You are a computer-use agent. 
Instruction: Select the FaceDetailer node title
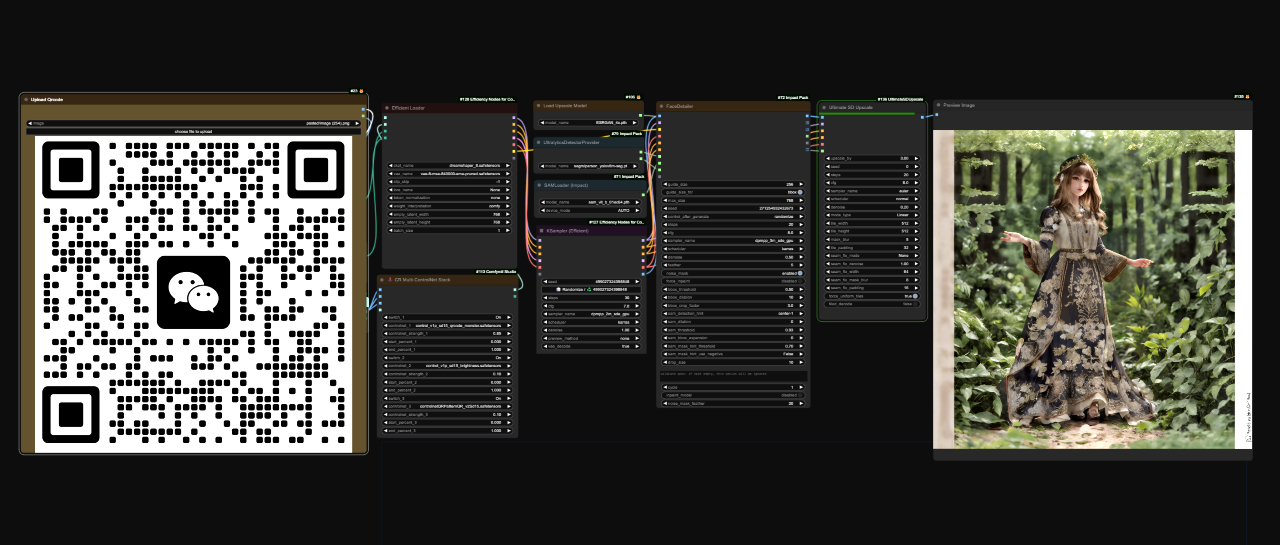(681, 106)
